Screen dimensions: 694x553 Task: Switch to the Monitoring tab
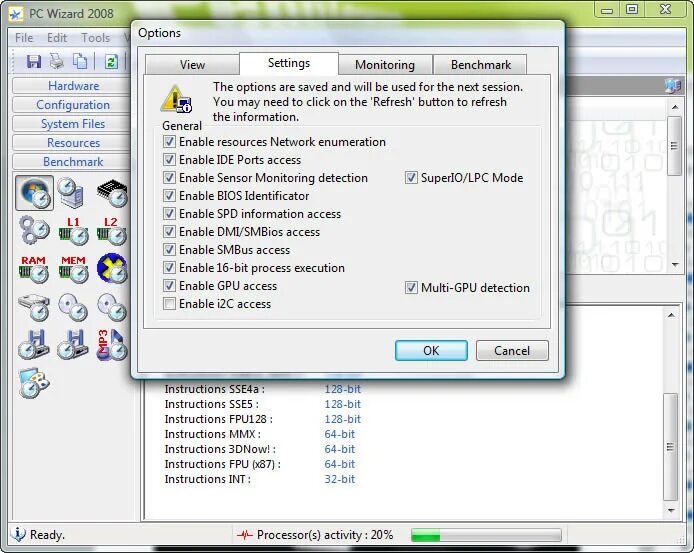pos(385,65)
